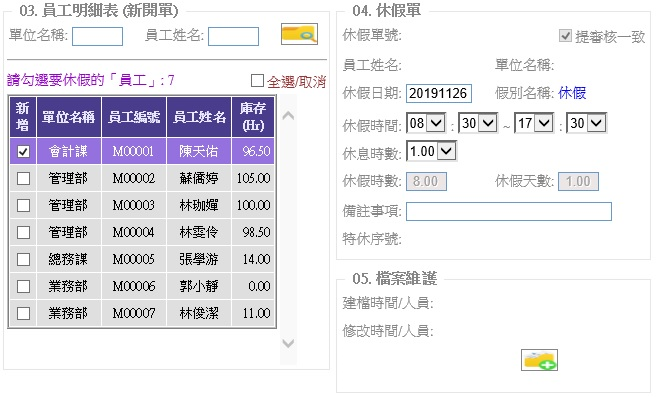Viewport: 656px width, 397px height.
Task: Click the balance value 14.00
Action: pos(256,259)
